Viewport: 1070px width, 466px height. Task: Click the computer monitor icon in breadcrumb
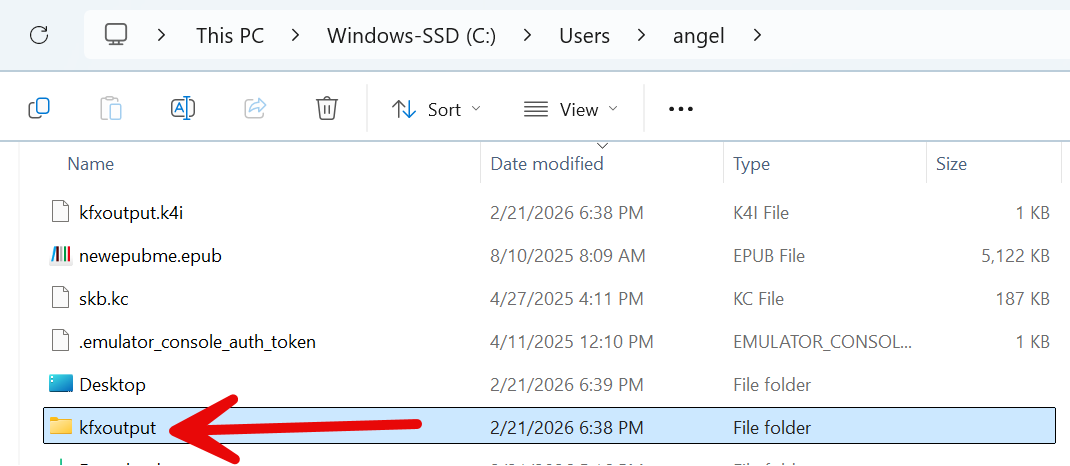pyautogui.click(x=117, y=35)
